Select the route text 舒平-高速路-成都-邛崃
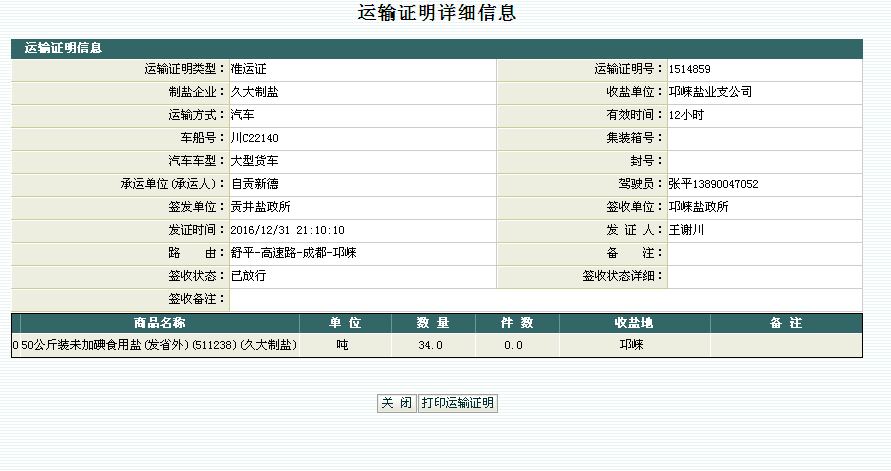 click(x=294, y=253)
